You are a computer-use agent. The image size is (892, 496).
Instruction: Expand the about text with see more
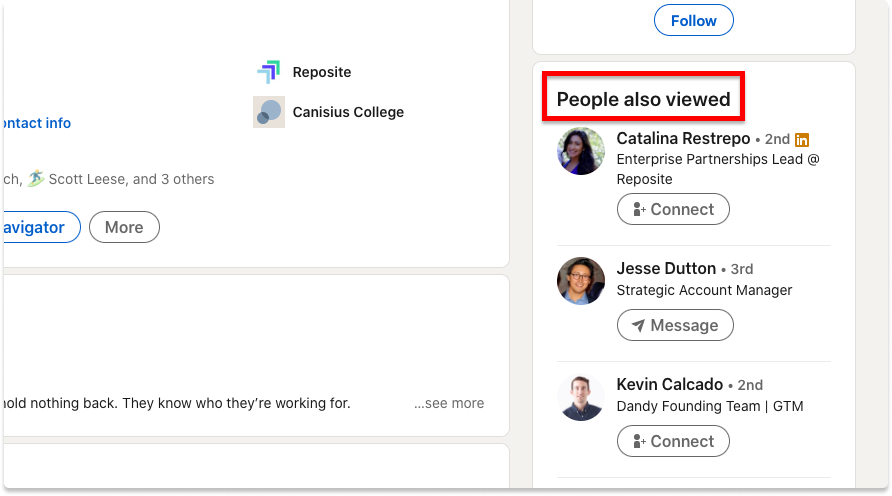click(449, 403)
